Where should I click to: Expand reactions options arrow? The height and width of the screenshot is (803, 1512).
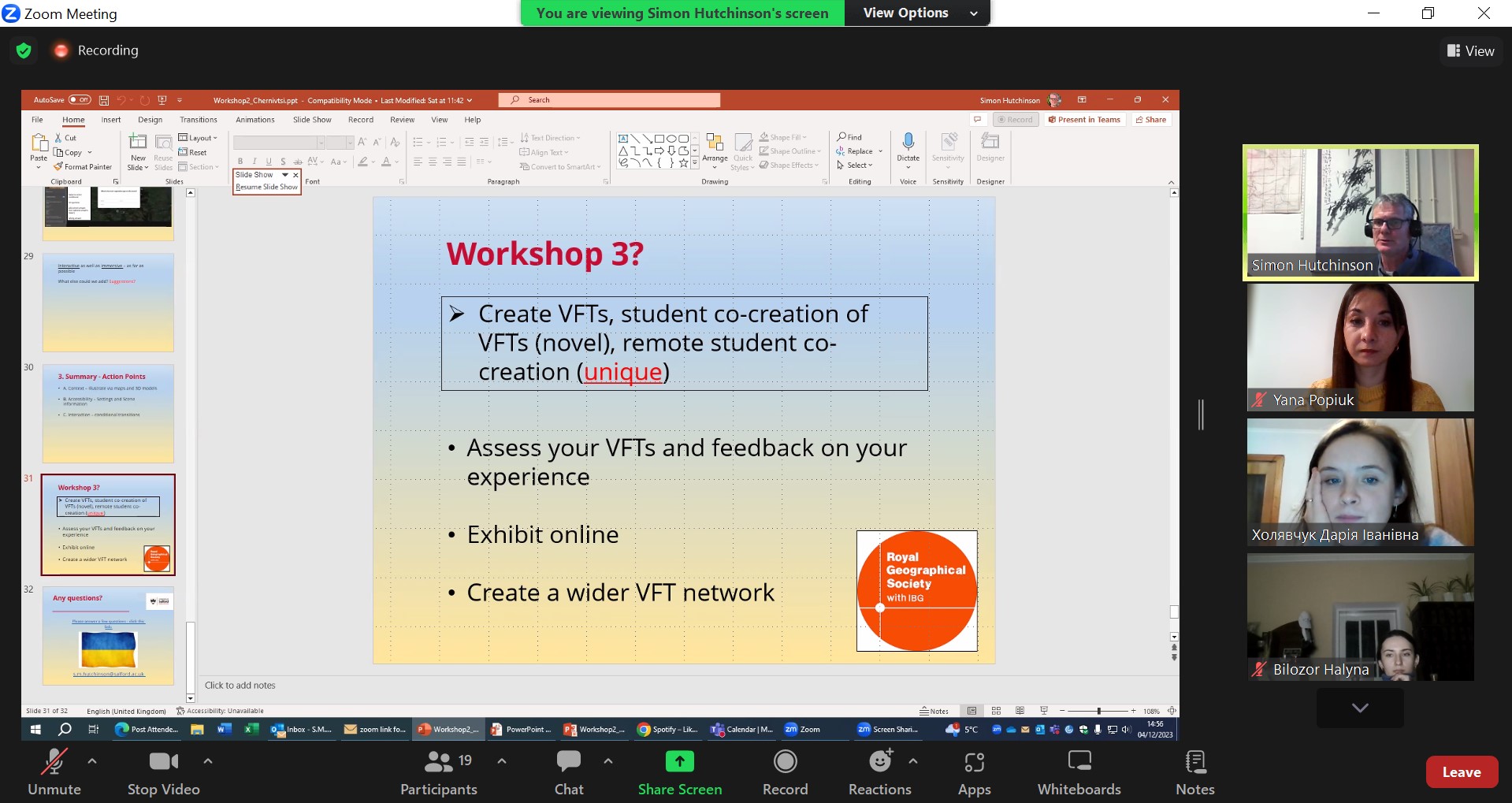[913, 761]
